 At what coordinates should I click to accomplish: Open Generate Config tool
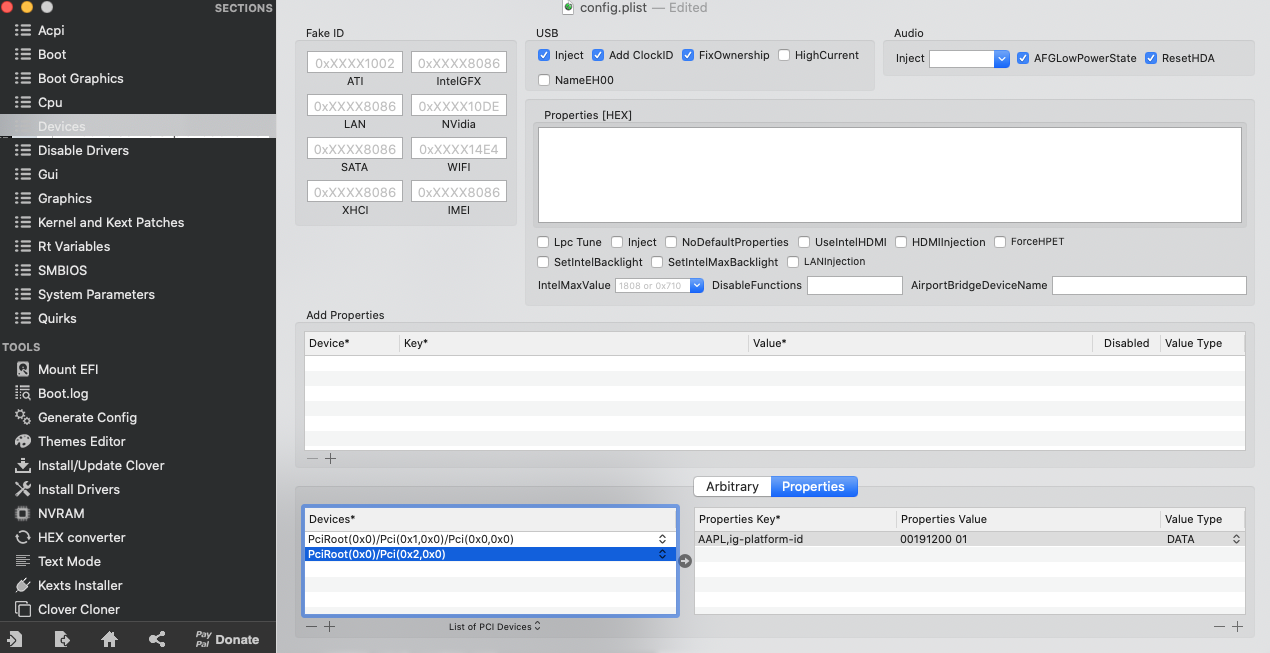point(87,417)
